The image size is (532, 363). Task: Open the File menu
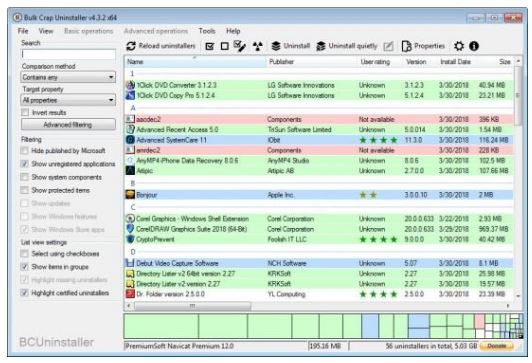click(x=23, y=31)
